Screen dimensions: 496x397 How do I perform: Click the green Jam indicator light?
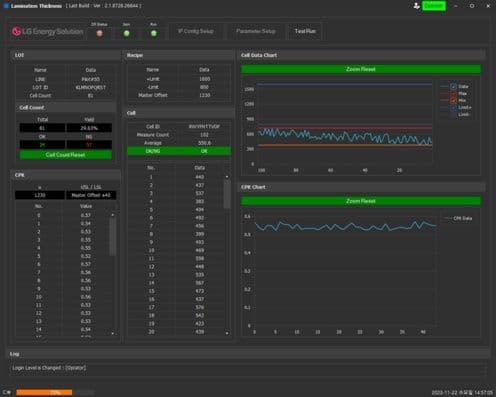tap(126, 33)
